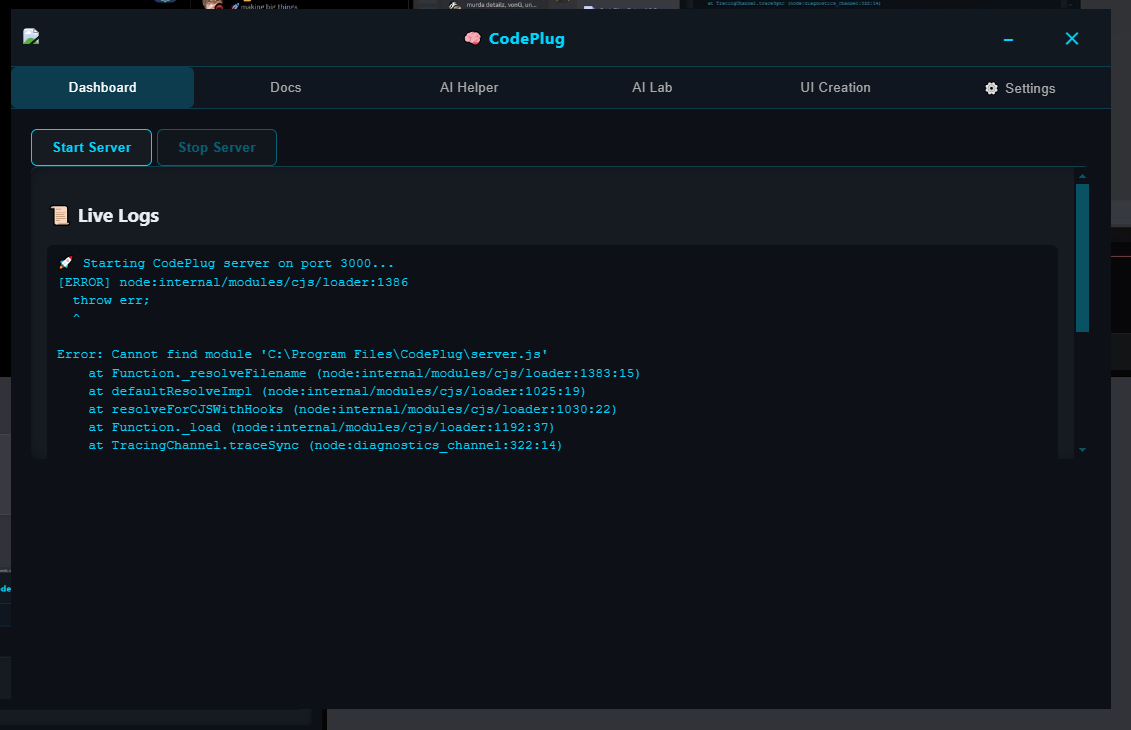This screenshot has height=730, width=1131.
Task: Click the Start Server button
Action: coord(91,147)
